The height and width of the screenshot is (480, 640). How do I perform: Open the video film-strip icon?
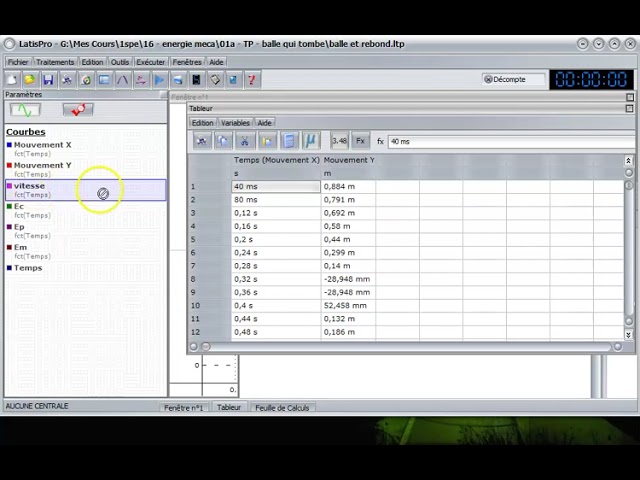click(x=197, y=80)
